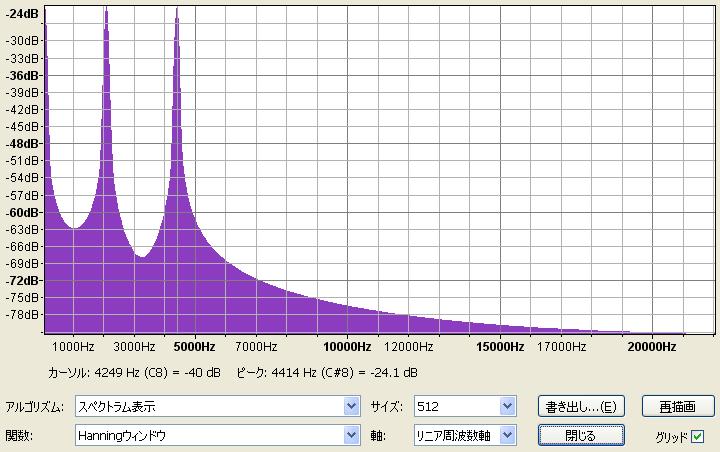The height and width of the screenshot is (452, 720).
Task: Close the dialog with the 閉じる button
Action: pos(581,435)
